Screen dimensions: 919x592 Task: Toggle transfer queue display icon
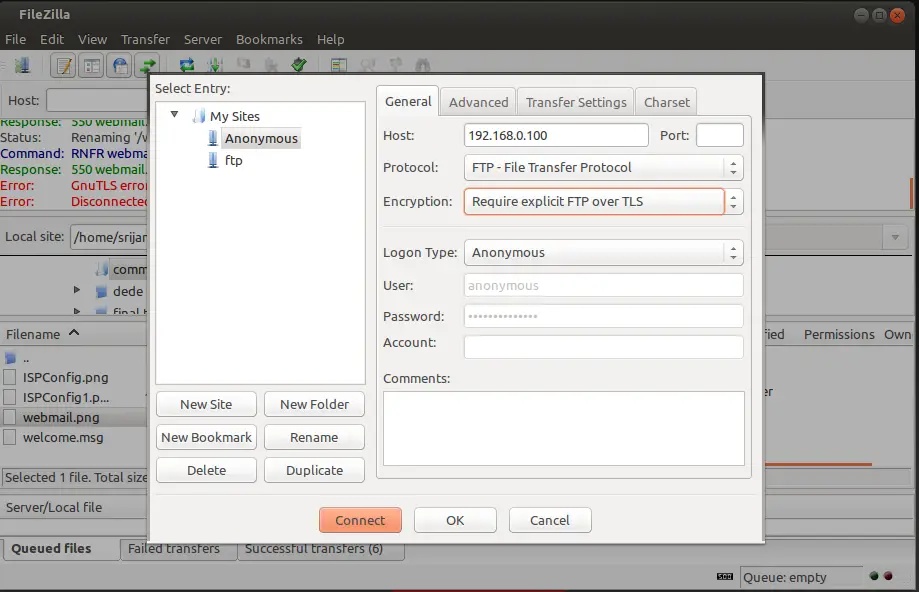coord(148,66)
